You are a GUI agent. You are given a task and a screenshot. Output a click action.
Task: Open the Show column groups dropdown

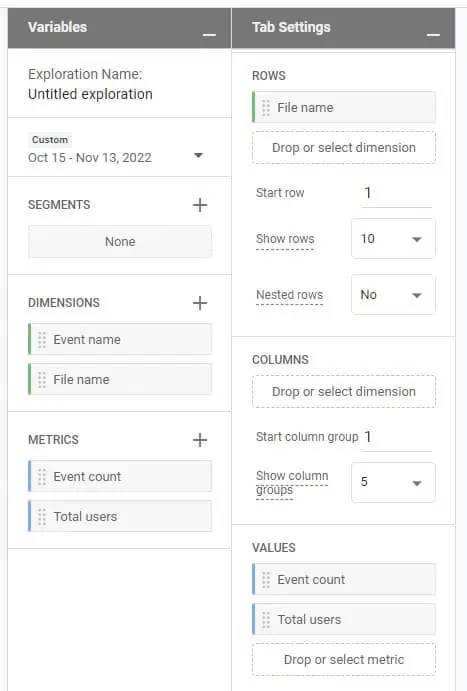[393, 483]
